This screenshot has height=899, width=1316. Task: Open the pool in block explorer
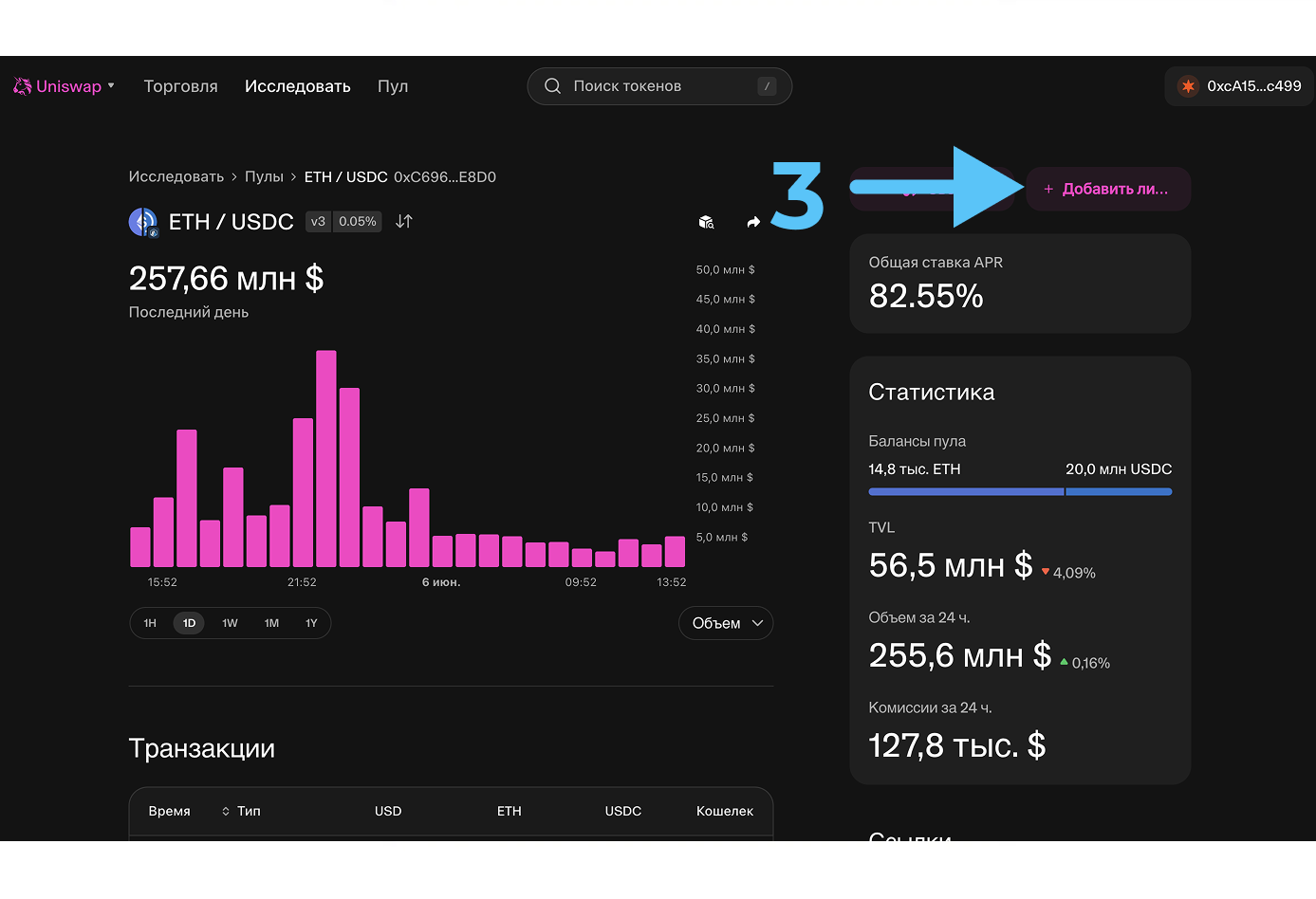click(706, 222)
